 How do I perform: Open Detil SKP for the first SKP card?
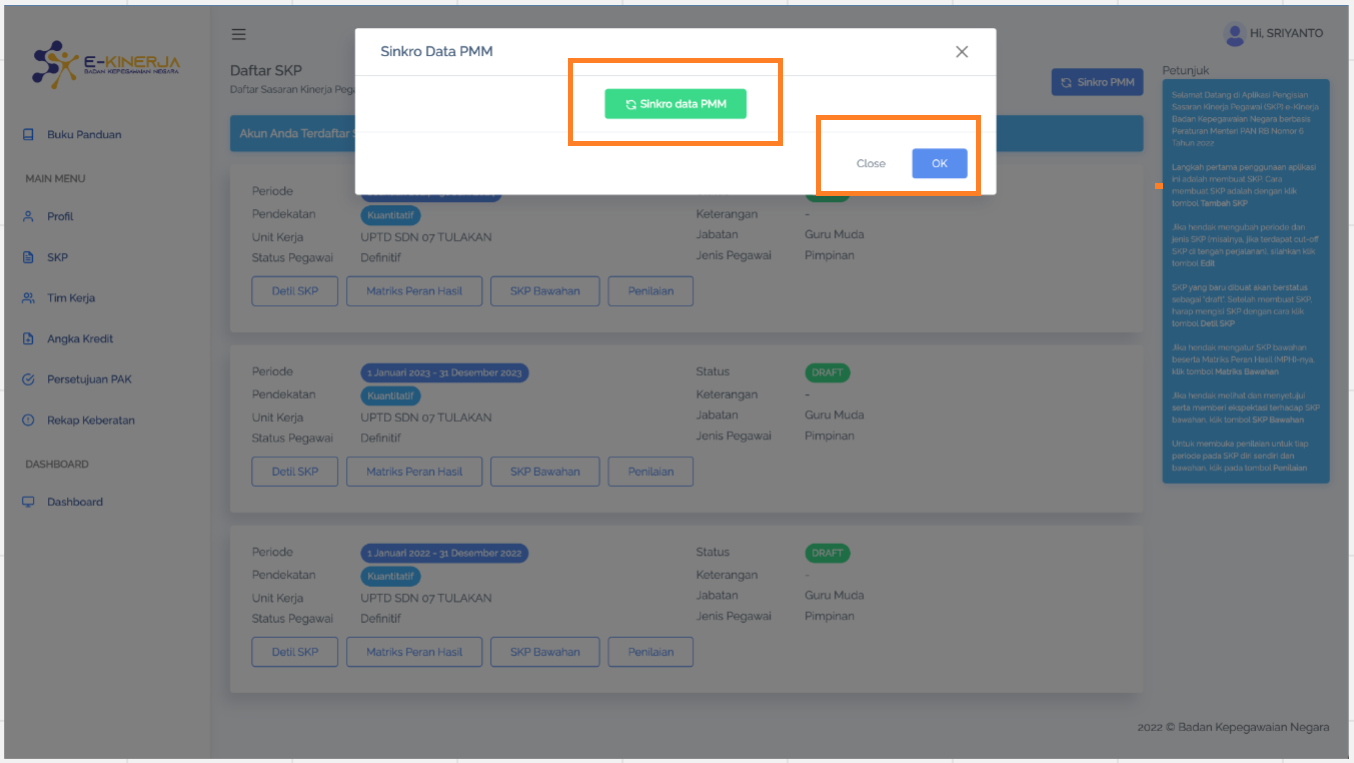pyautogui.click(x=295, y=291)
